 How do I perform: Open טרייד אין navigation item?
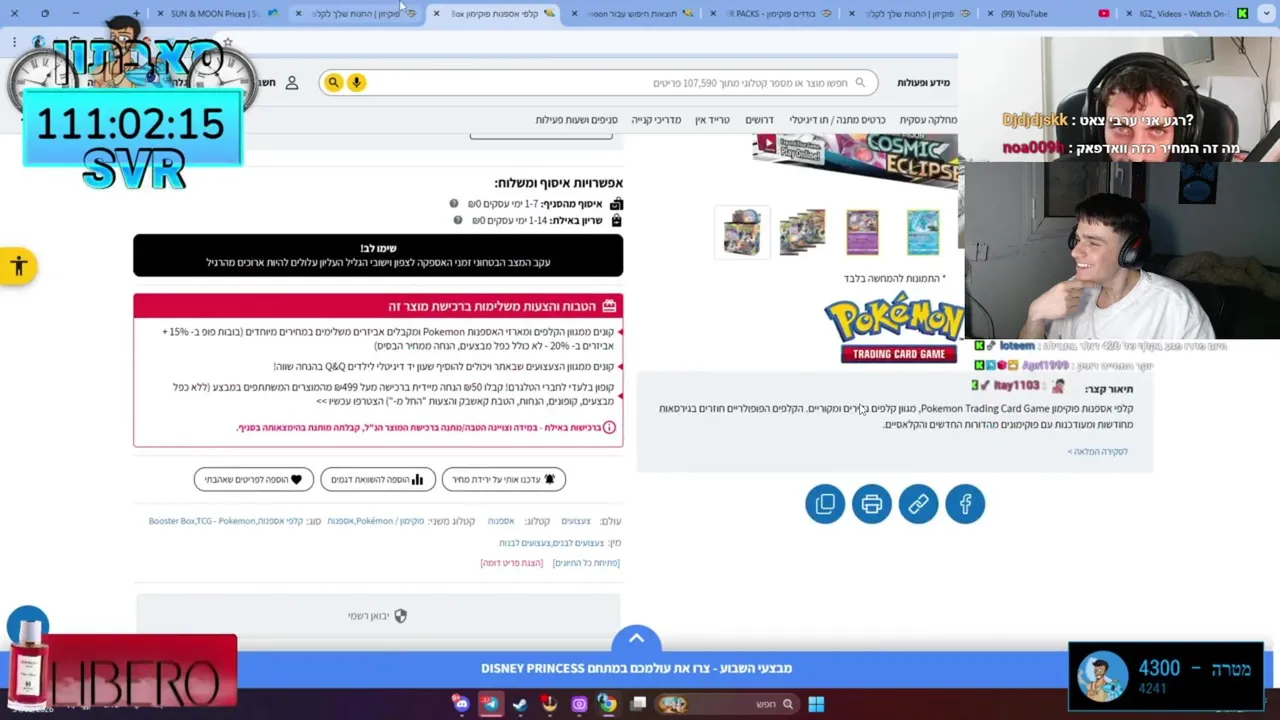click(712, 120)
